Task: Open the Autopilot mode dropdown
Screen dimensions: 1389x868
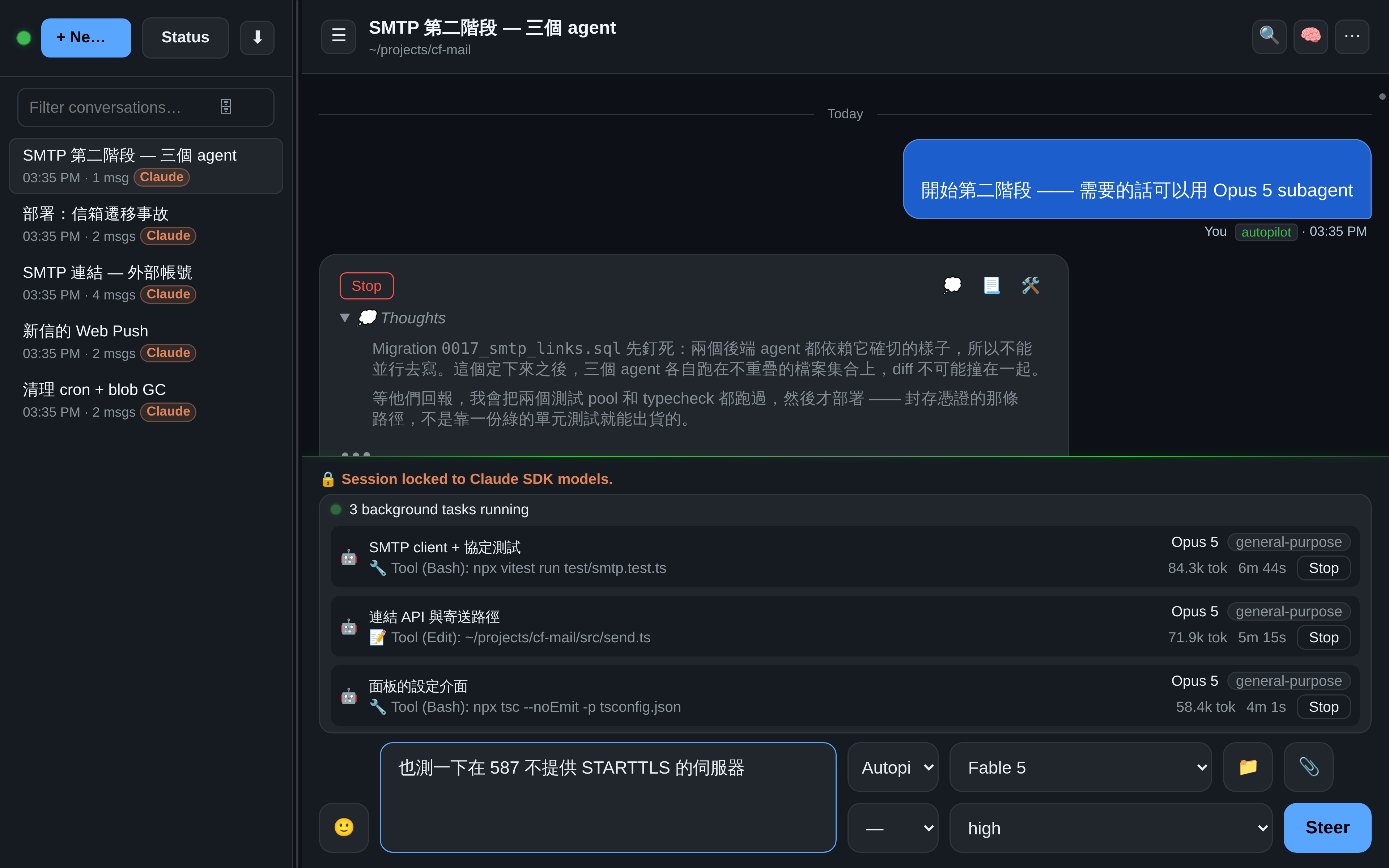Action: 892,767
